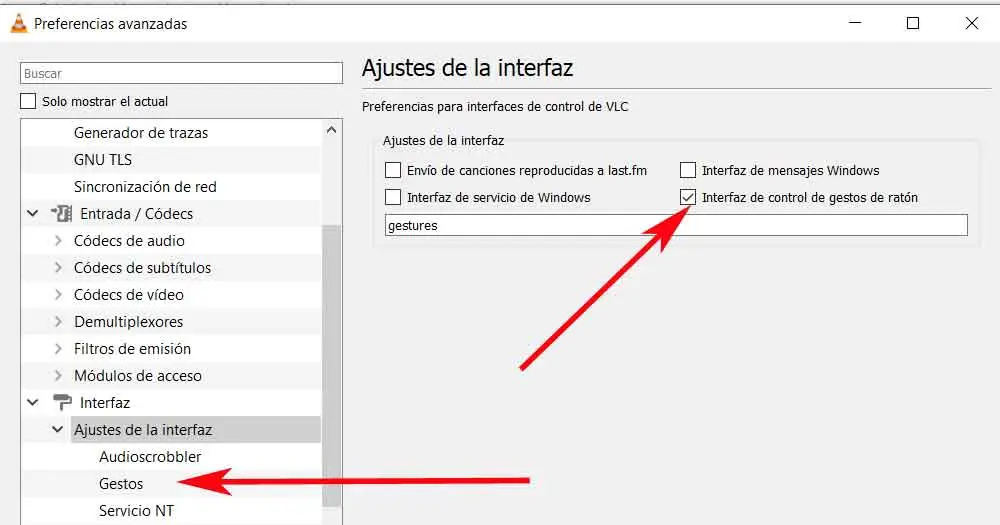Maximize the Preferencias avanzadas window
This screenshot has height=525, width=1000.
[x=913, y=23]
